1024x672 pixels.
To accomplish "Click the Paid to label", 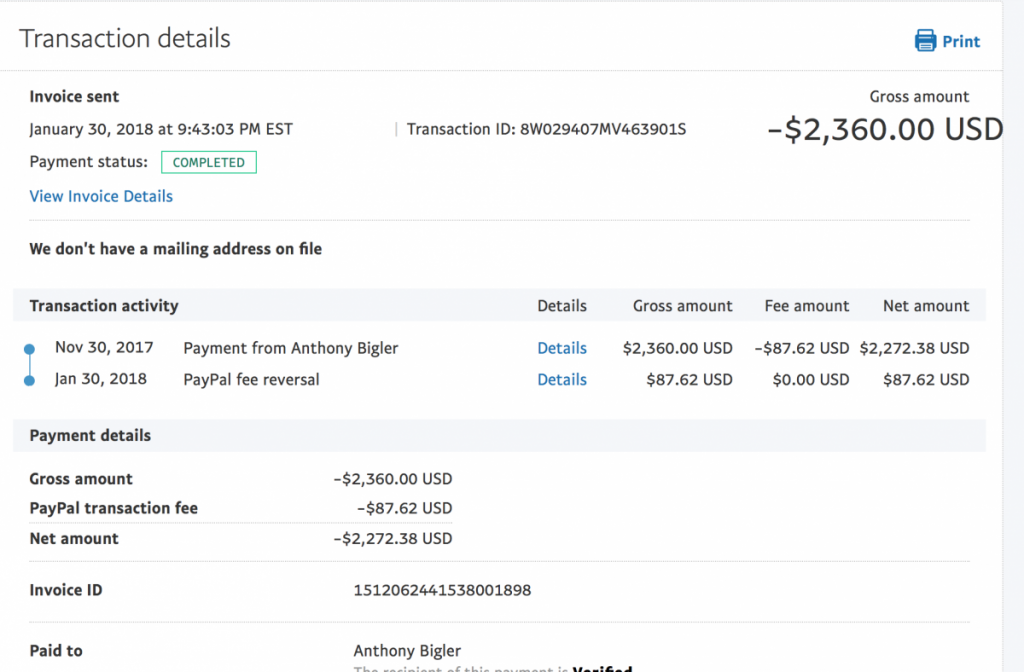I will click(x=56, y=650).
